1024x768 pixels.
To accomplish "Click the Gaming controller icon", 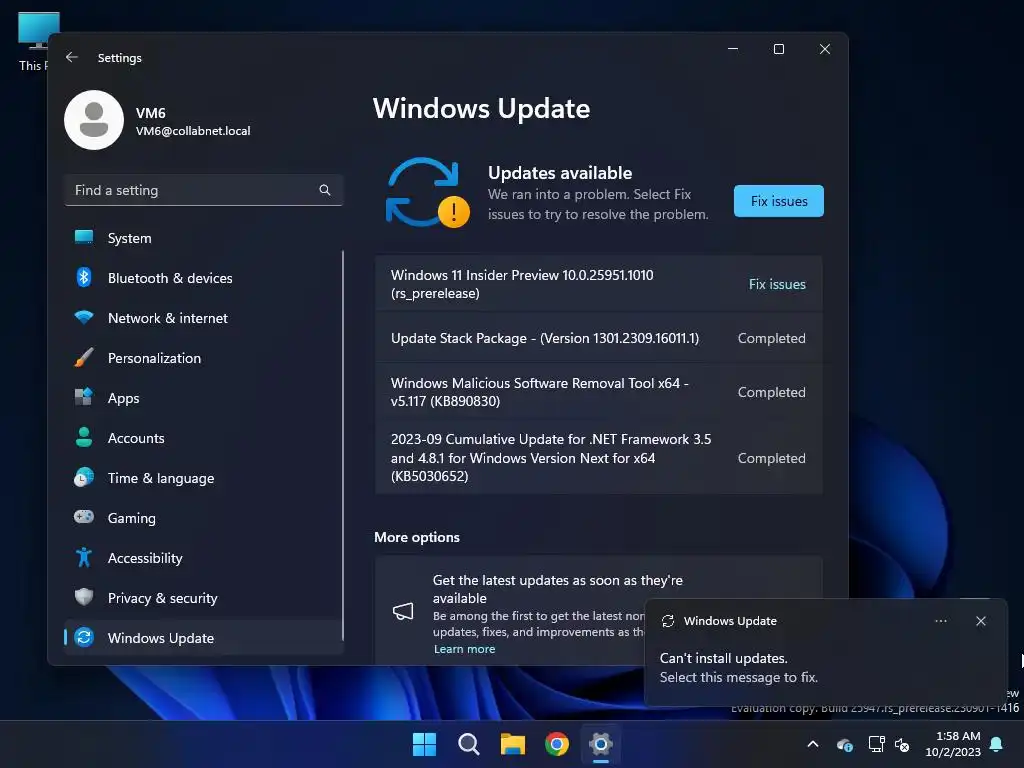I will tap(84, 517).
